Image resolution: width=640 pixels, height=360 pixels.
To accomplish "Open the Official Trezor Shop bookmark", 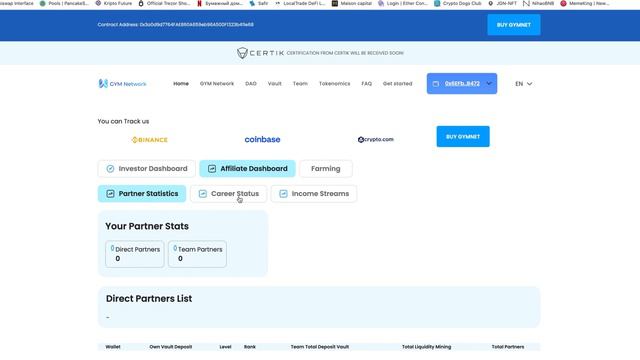I will pyautogui.click(x=164, y=3).
